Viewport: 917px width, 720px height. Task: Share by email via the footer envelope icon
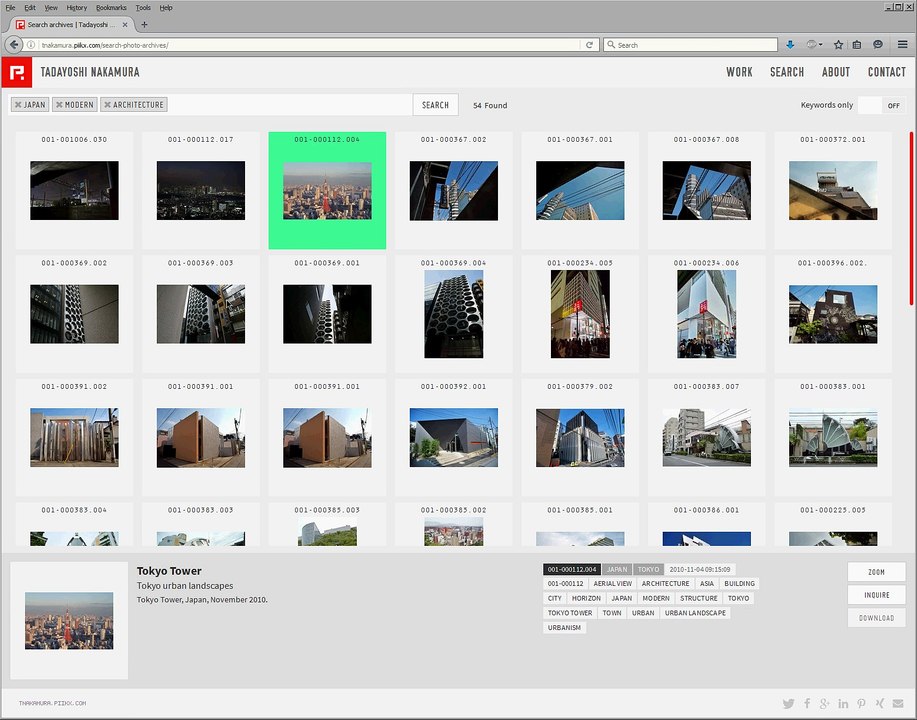click(898, 704)
